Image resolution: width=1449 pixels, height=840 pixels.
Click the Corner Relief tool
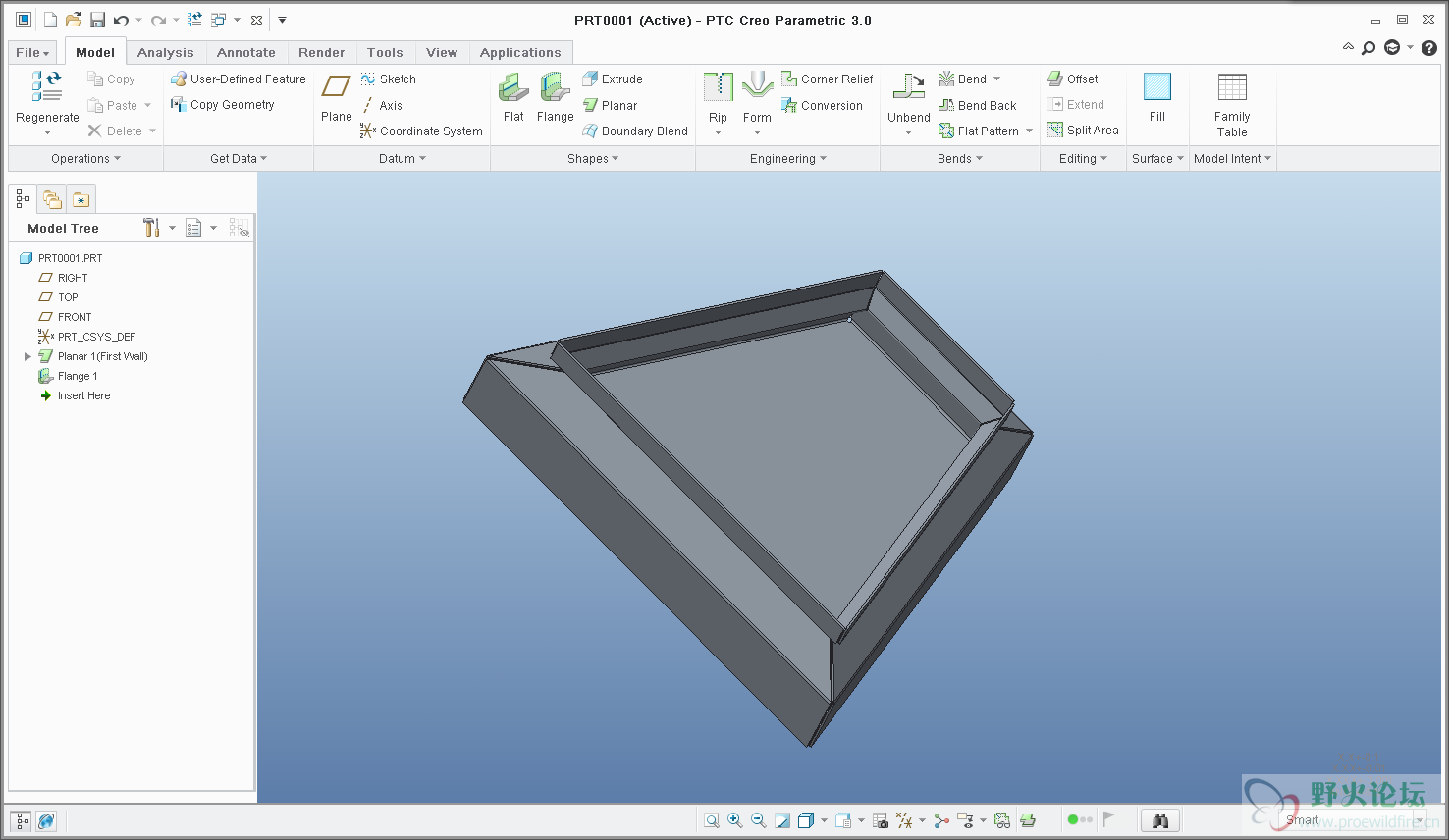pyautogui.click(x=828, y=79)
